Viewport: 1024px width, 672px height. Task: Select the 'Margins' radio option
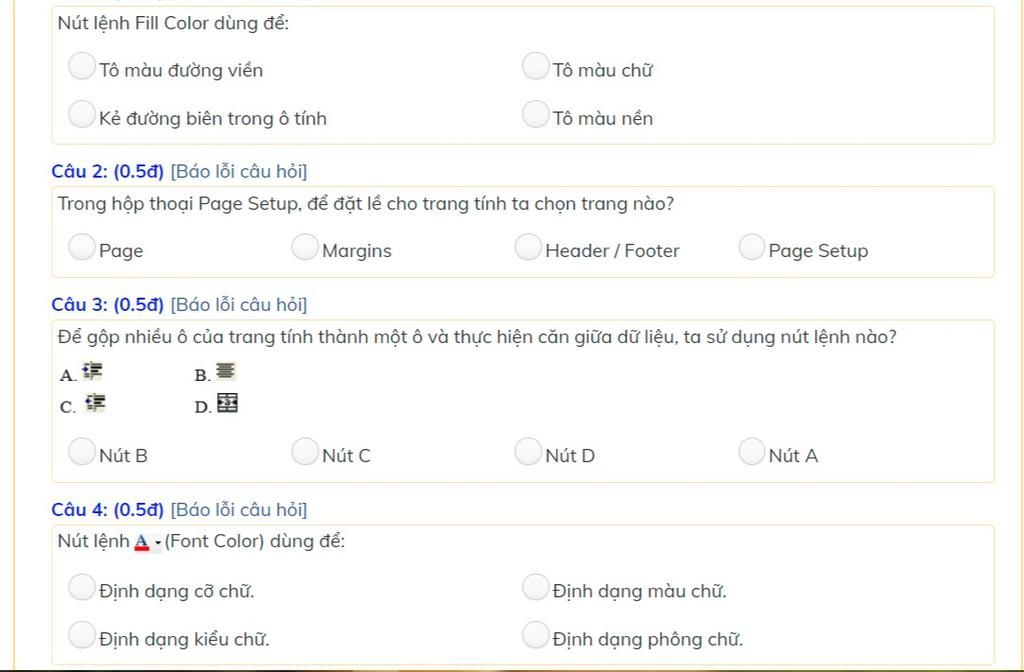click(x=305, y=248)
